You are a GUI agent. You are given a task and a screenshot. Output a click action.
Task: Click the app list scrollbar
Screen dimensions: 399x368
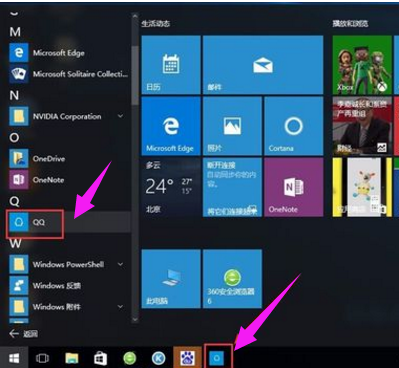point(135,75)
